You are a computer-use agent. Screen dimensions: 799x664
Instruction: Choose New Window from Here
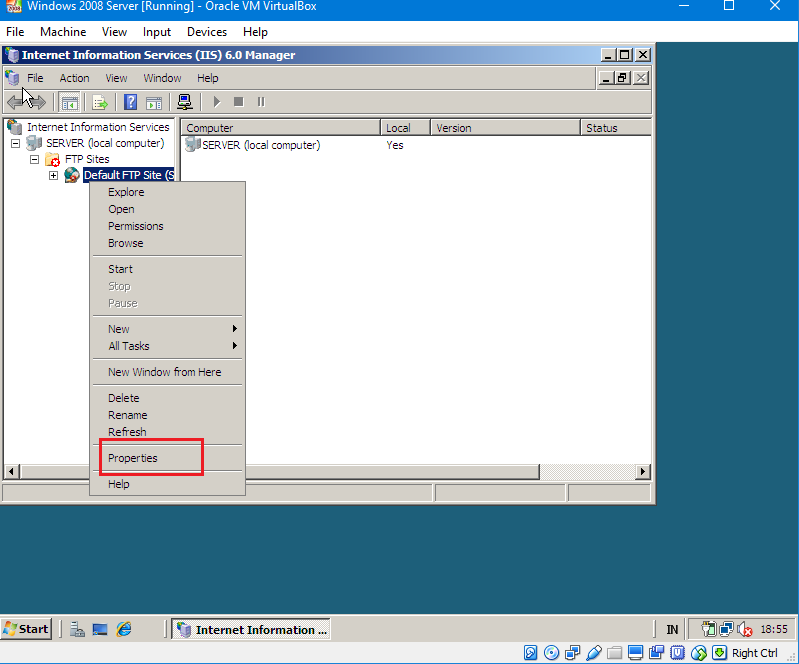click(167, 372)
